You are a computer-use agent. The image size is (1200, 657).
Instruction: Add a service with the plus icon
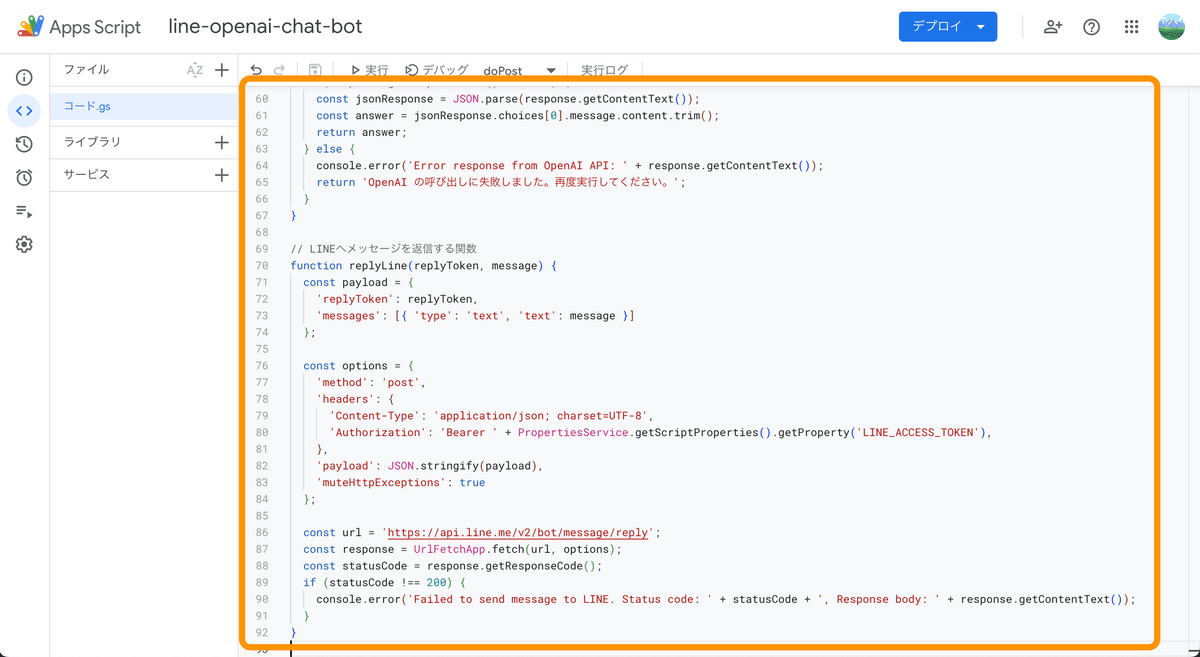click(222, 175)
